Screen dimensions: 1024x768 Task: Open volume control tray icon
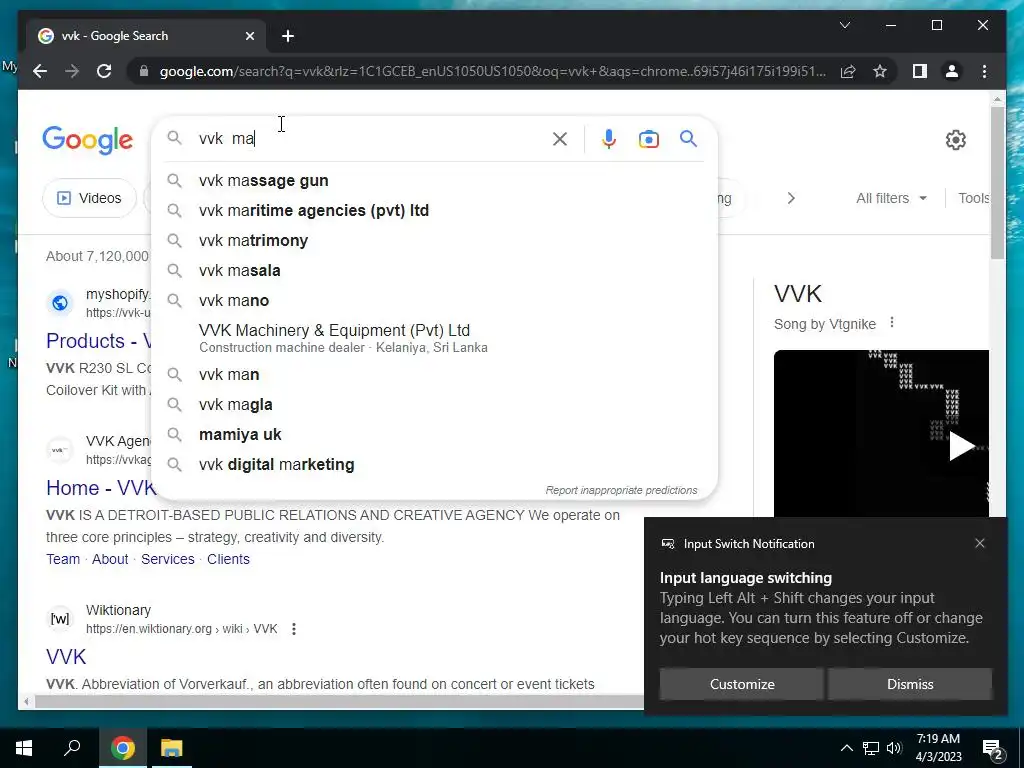coord(894,748)
